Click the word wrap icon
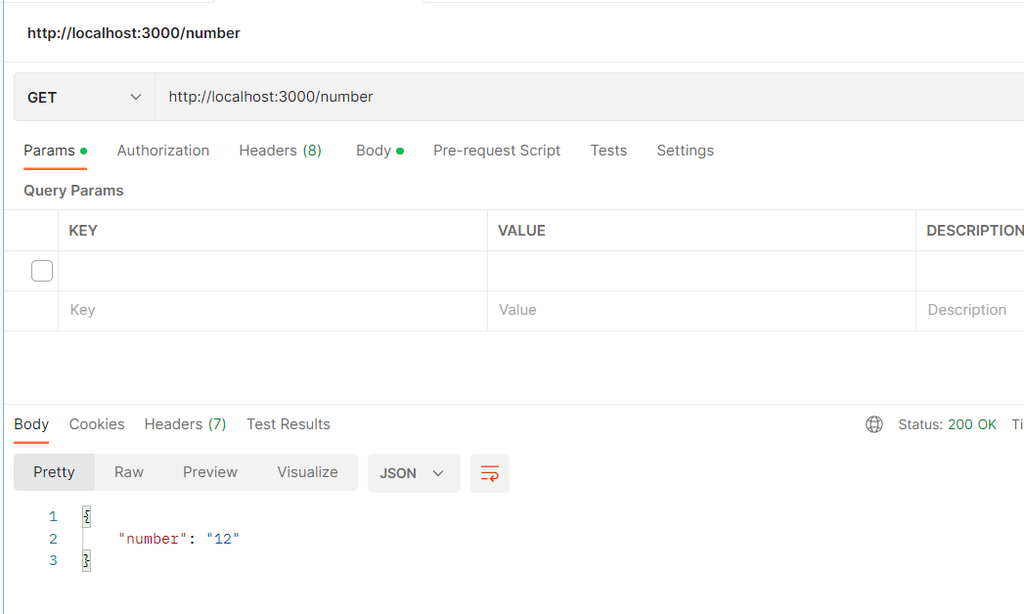 489,473
